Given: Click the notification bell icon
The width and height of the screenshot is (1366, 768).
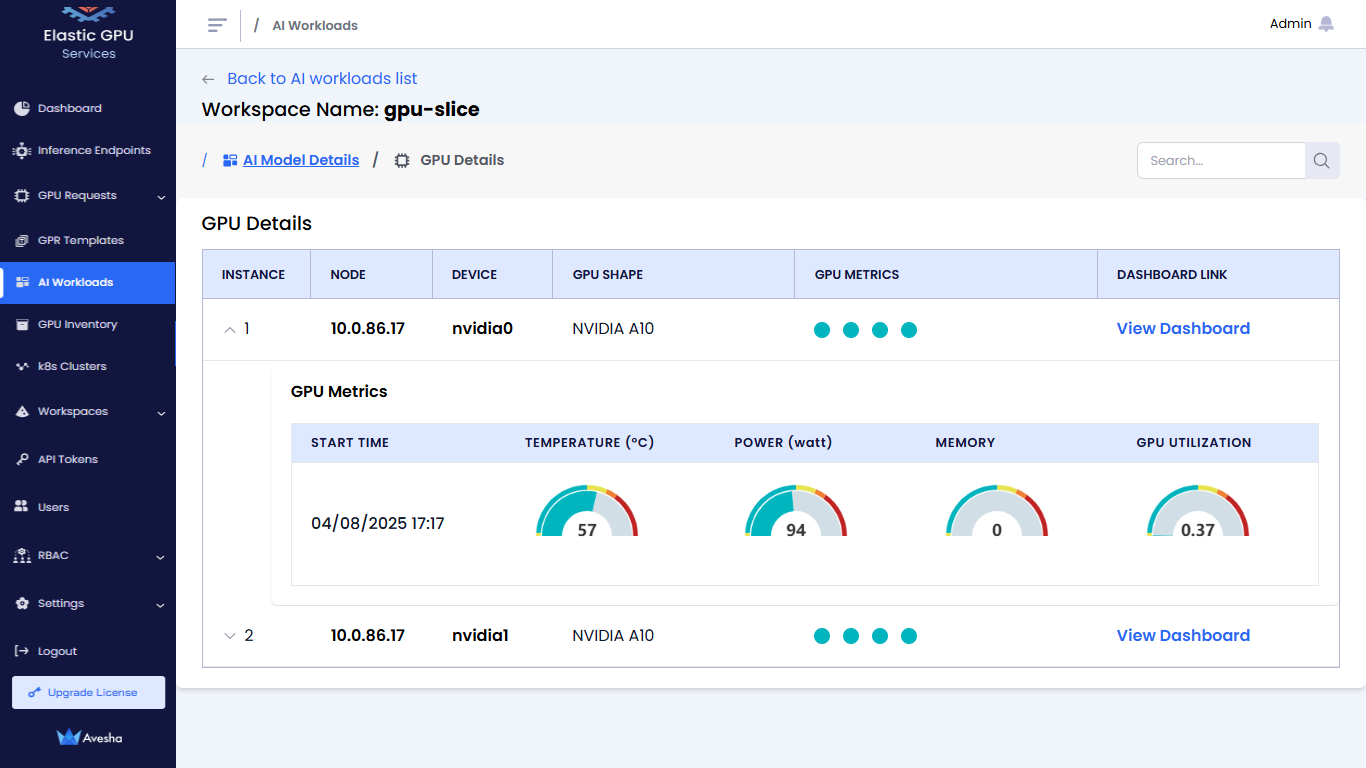Looking at the screenshot, I should 1326,24.
